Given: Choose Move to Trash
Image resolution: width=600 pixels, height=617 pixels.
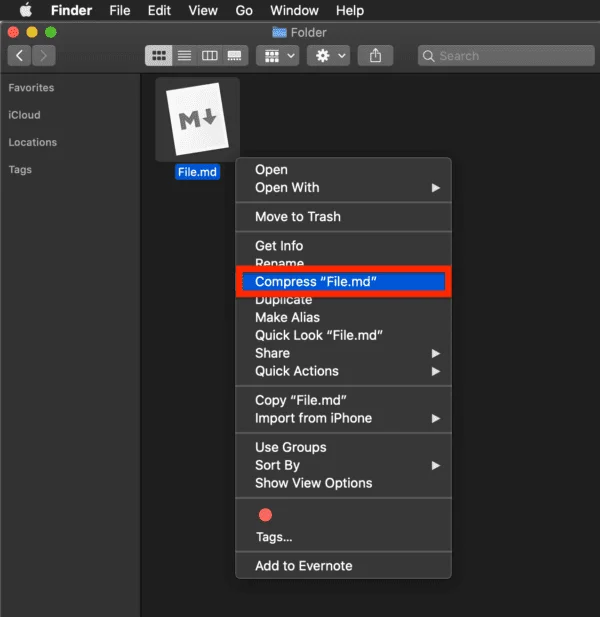Looking at the screenshot, I should point(343,217).
